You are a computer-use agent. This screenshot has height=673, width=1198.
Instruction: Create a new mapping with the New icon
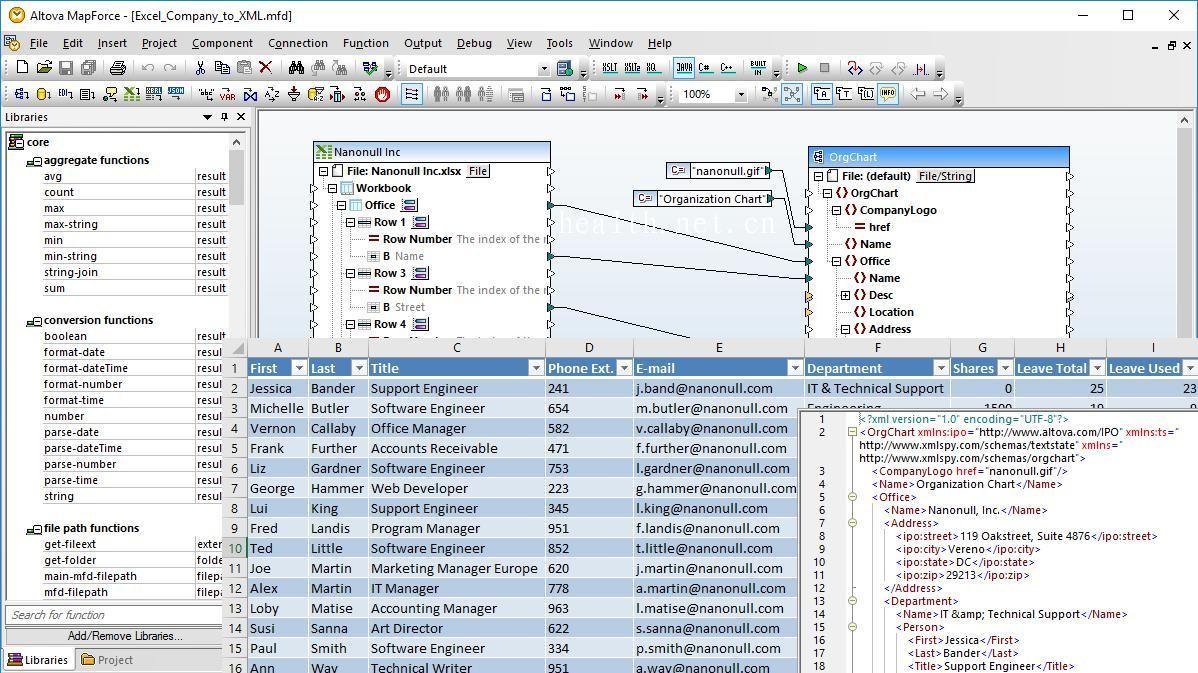pos(22,68)
